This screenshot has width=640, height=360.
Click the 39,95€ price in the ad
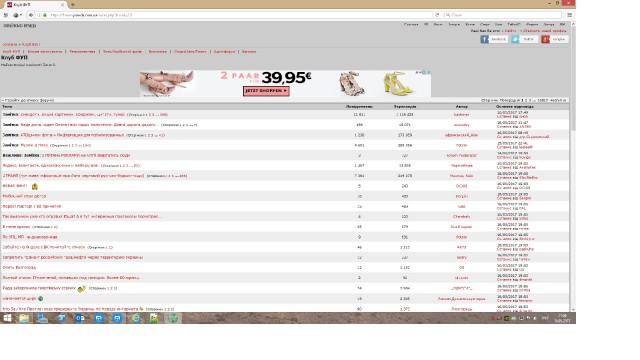287,77
